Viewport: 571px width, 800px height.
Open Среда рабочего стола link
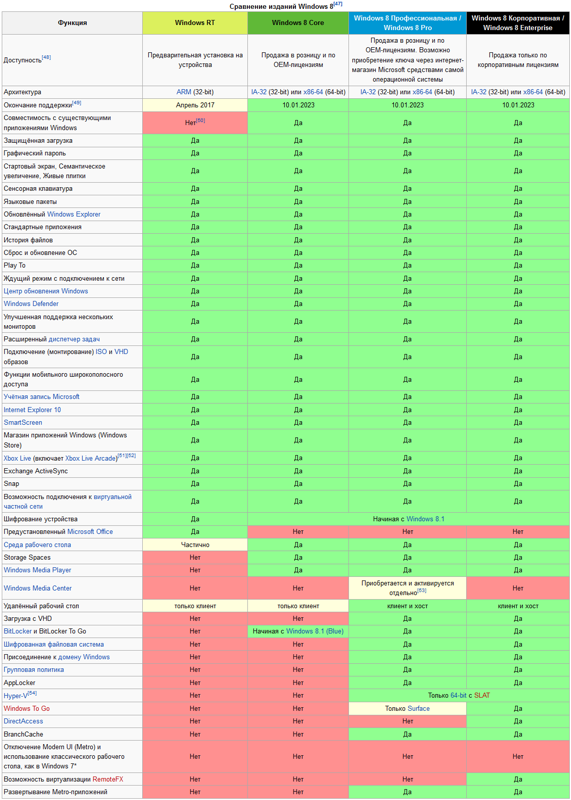(37, 545)
